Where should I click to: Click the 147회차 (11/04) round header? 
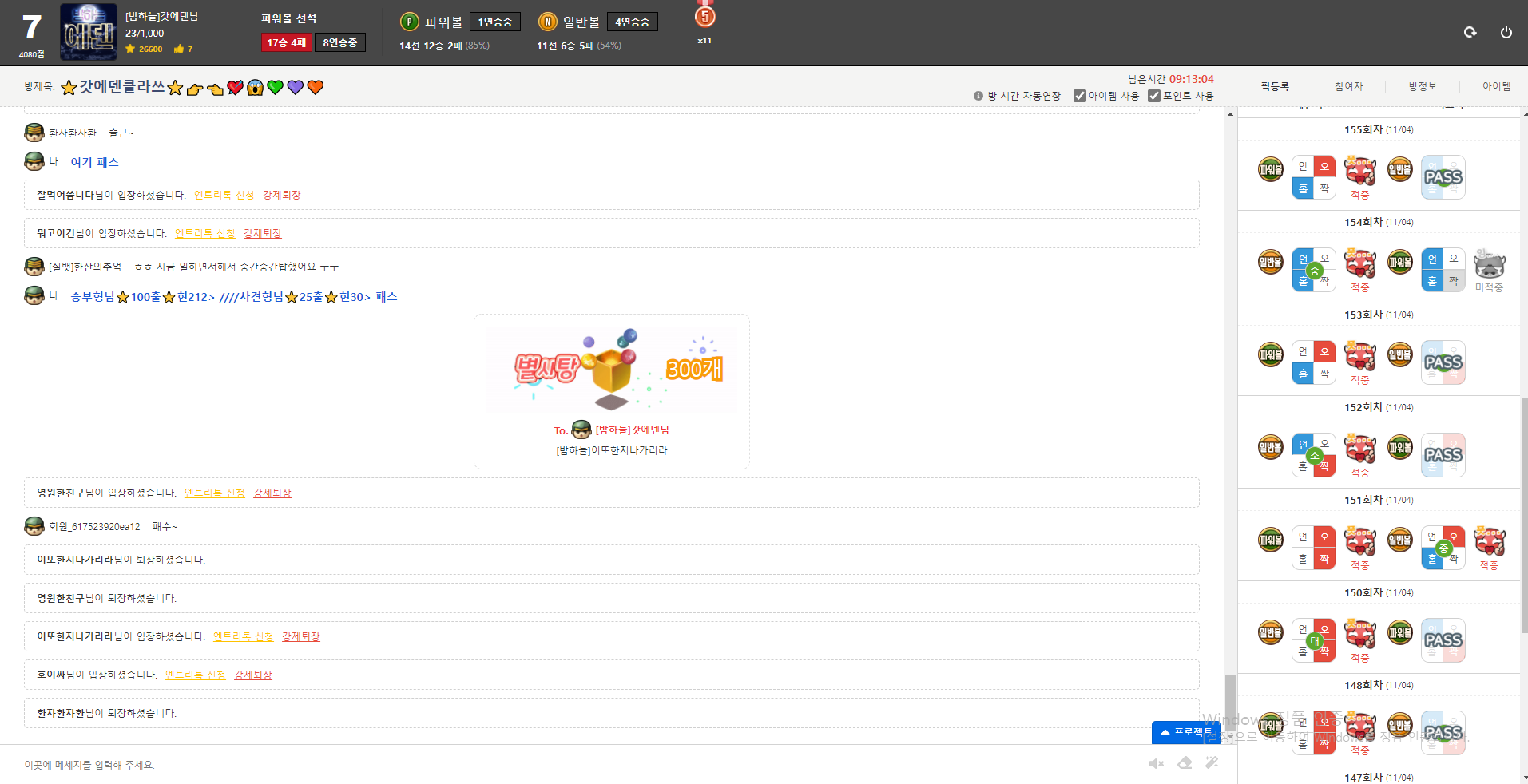click(1379, 777)
